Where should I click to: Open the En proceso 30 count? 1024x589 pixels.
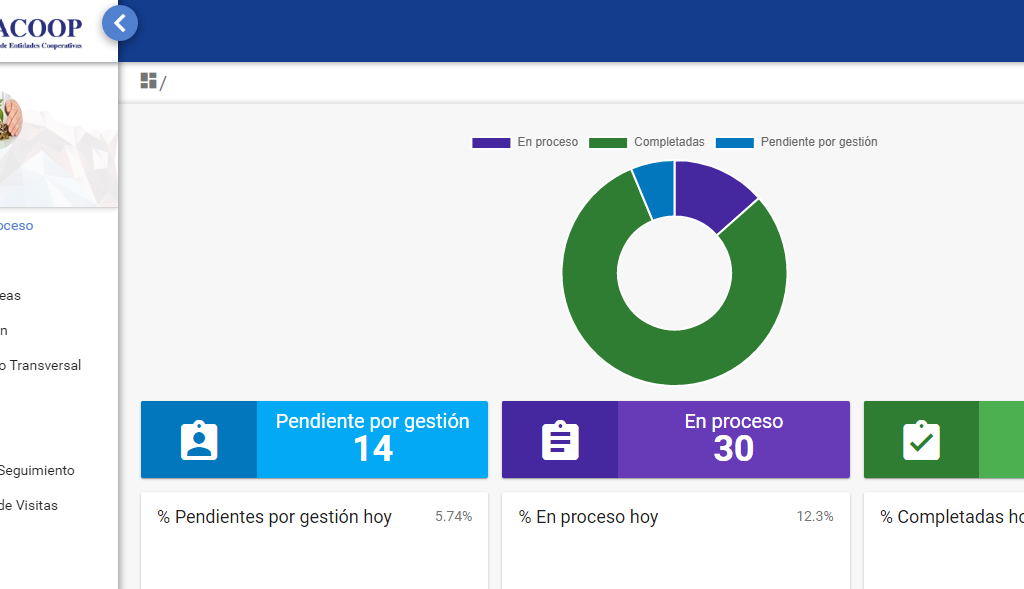(733, 449)
